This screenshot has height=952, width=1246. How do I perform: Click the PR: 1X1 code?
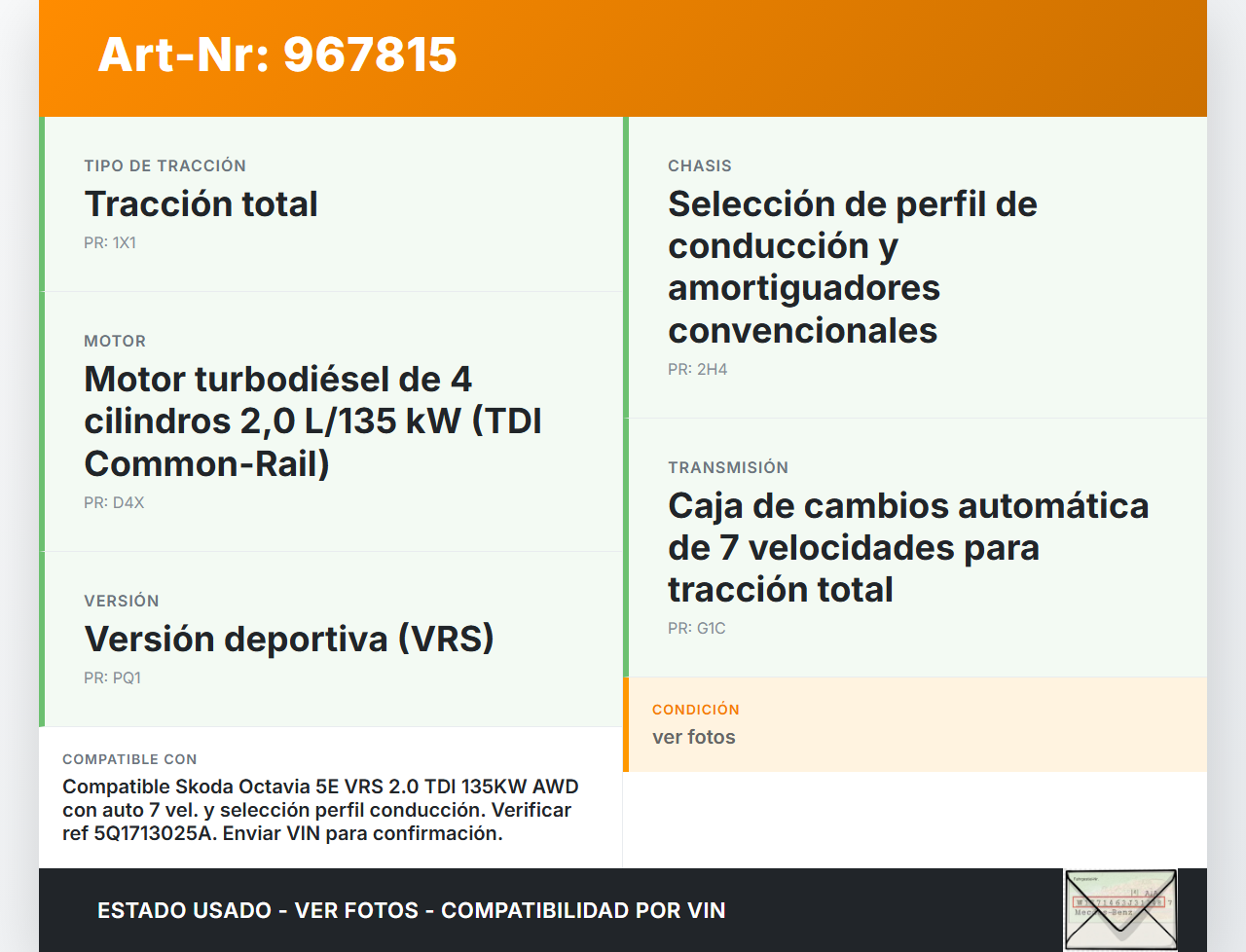(110, 243)
